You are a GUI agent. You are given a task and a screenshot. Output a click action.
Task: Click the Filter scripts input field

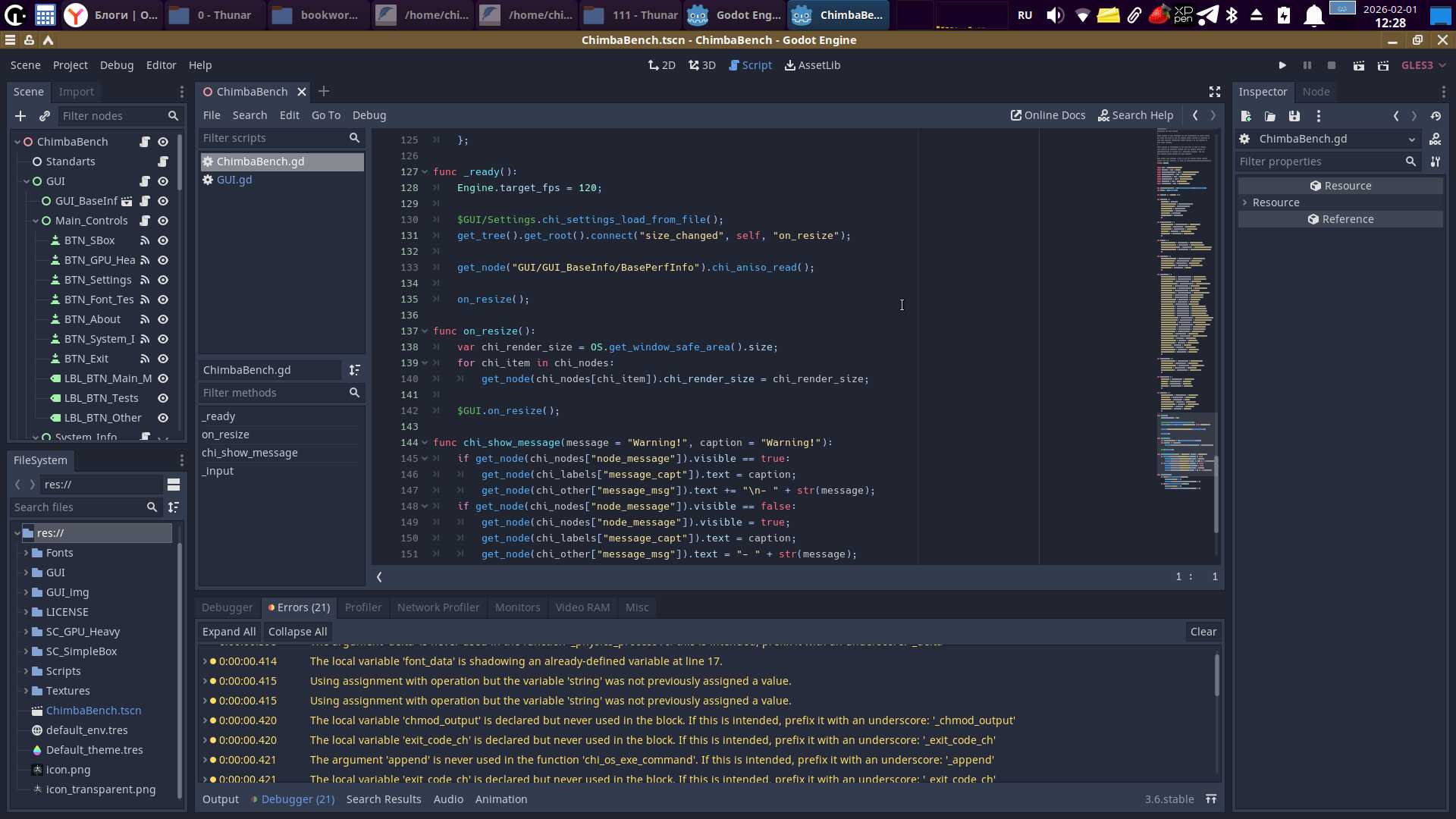pyautogui.click(x=273, y=138)
